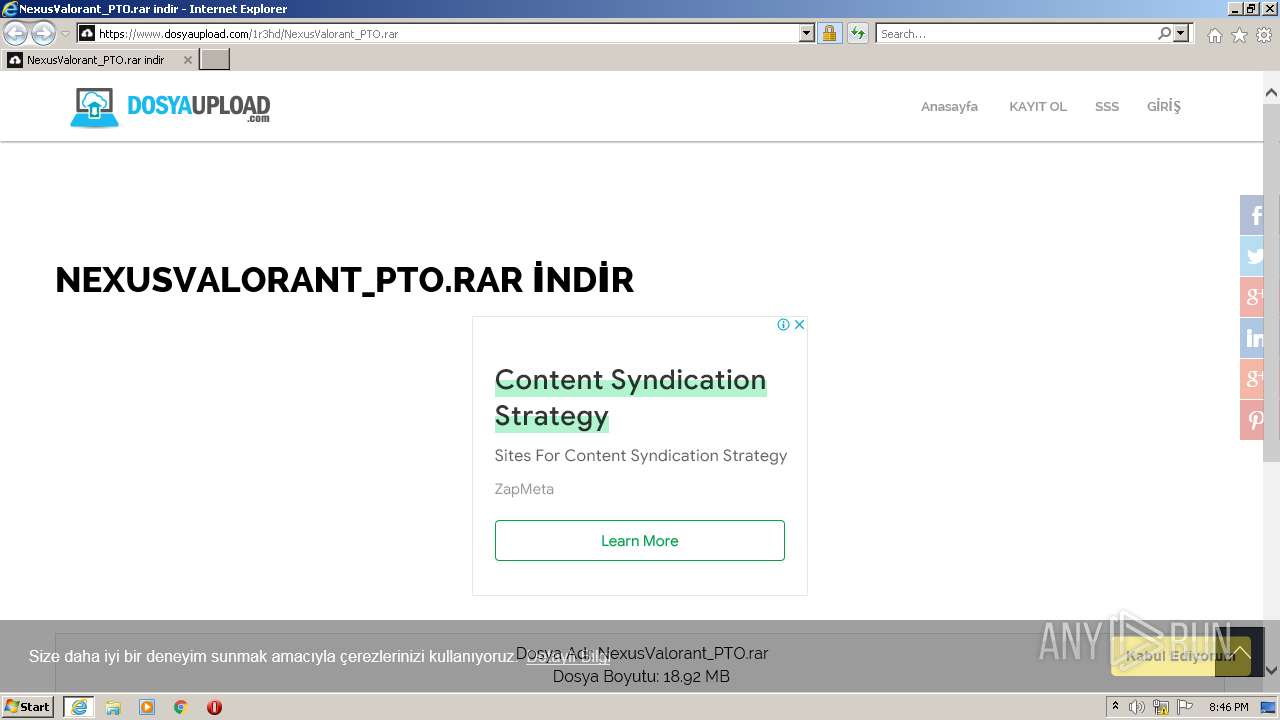Select the NexusValorant_PTO.rar indir tab

click(x=99, y=60)
